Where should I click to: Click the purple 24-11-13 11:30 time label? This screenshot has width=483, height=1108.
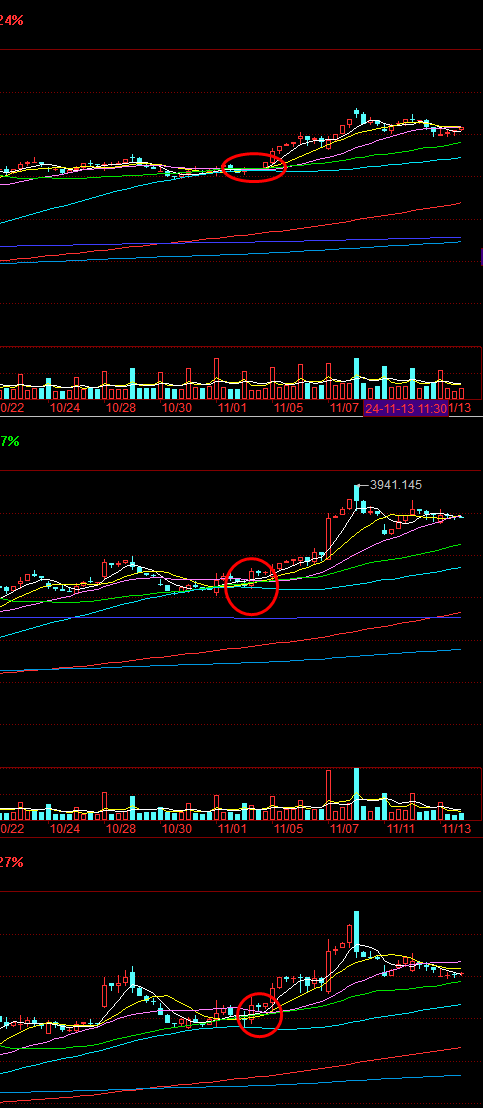406,408
